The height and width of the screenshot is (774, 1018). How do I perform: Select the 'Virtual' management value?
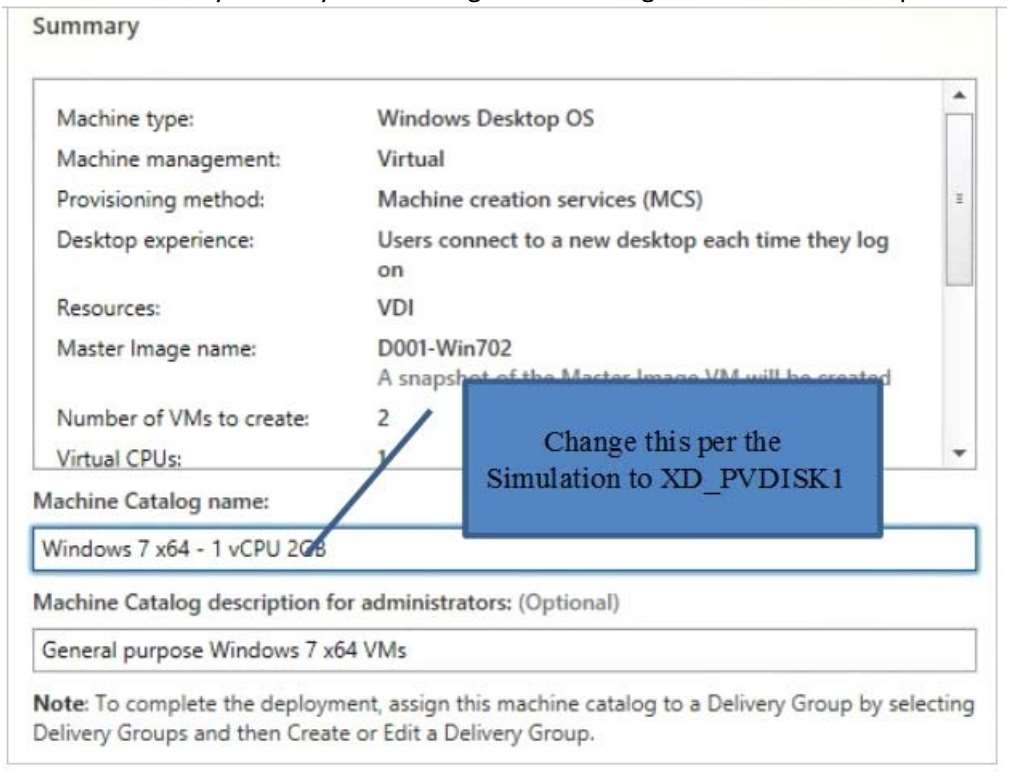[x=411, y=158]
